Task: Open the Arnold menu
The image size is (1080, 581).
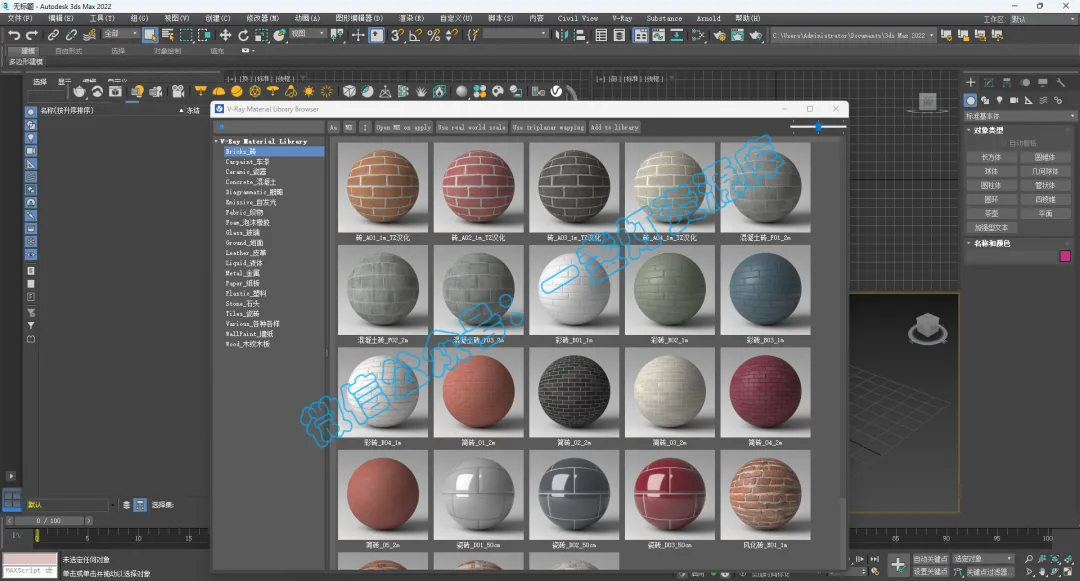Action: click(x=708, y=18)
